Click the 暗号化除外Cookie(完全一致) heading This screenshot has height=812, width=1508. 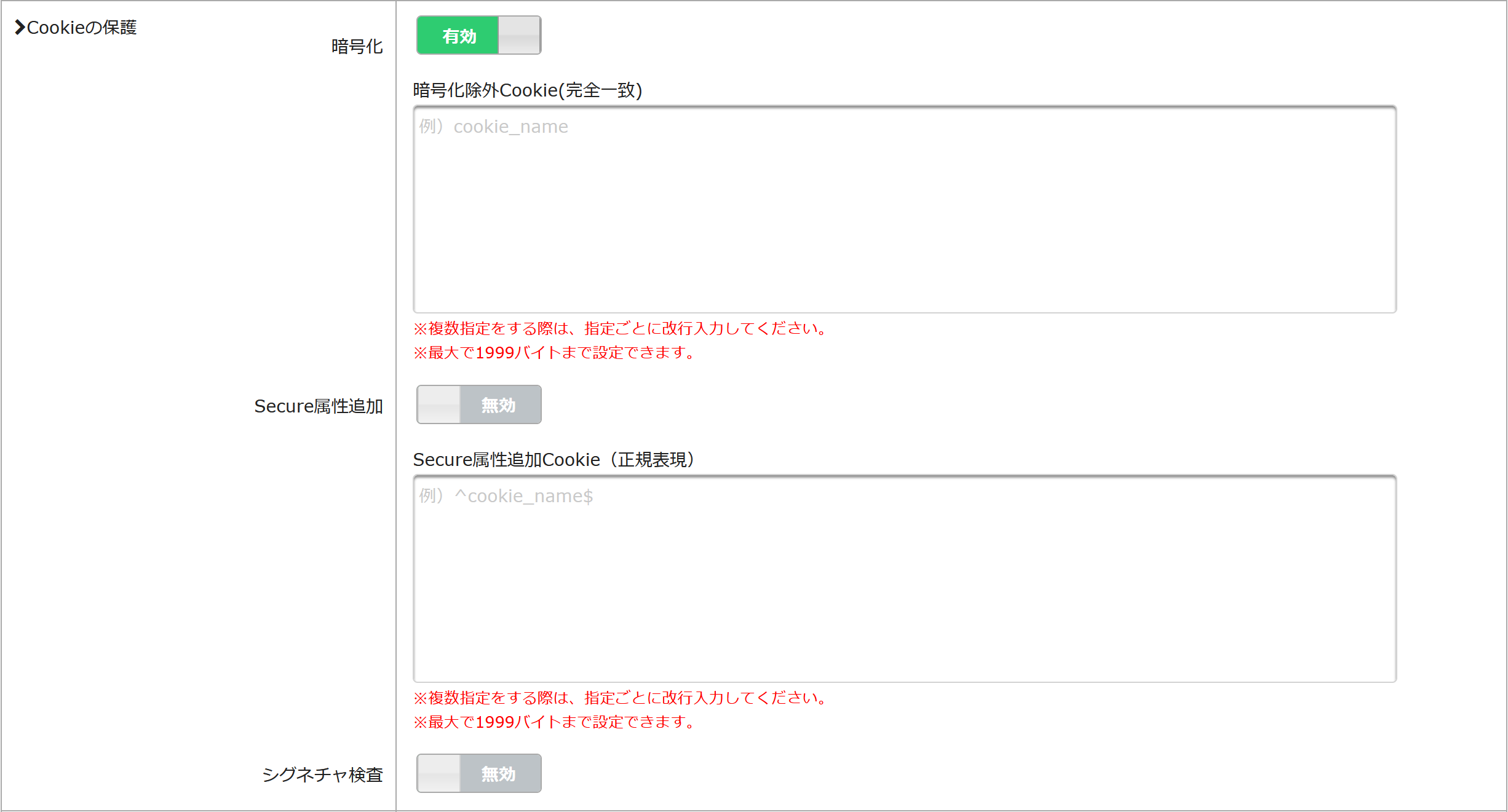click(528, 90)
